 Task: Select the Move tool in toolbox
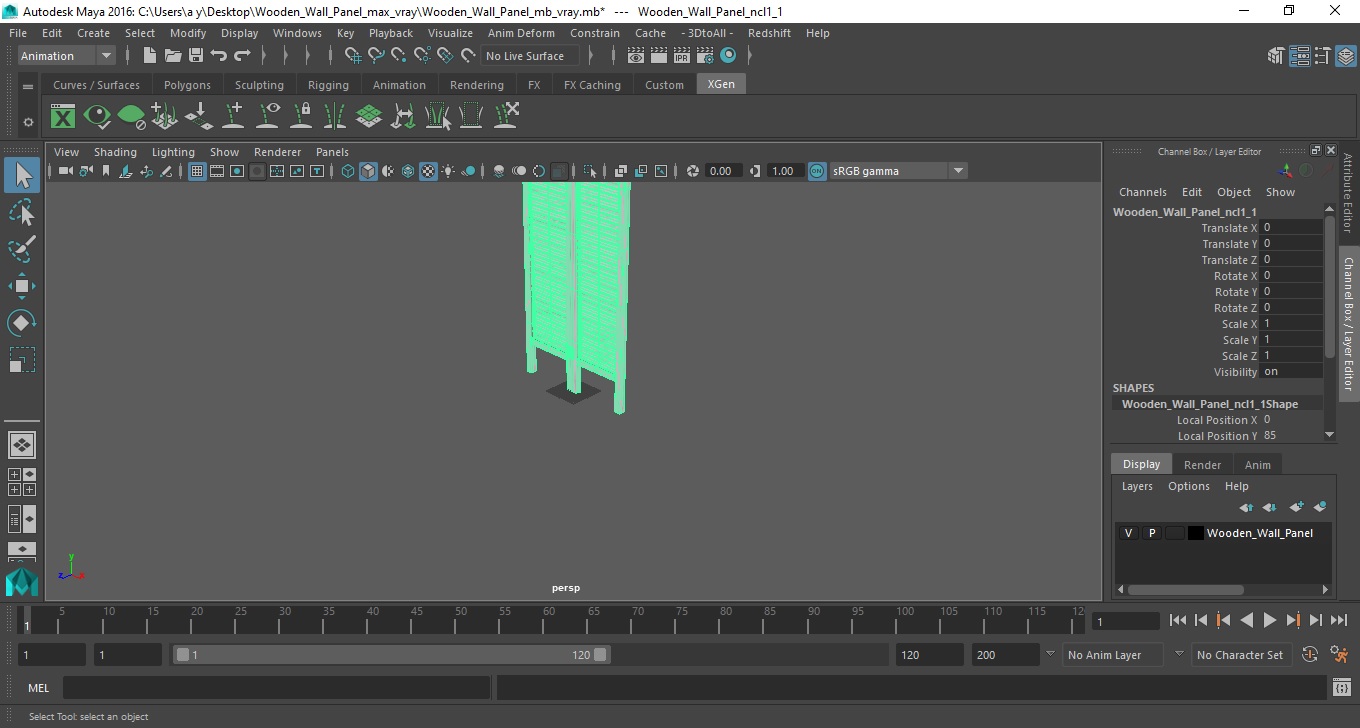coord(22,286)
